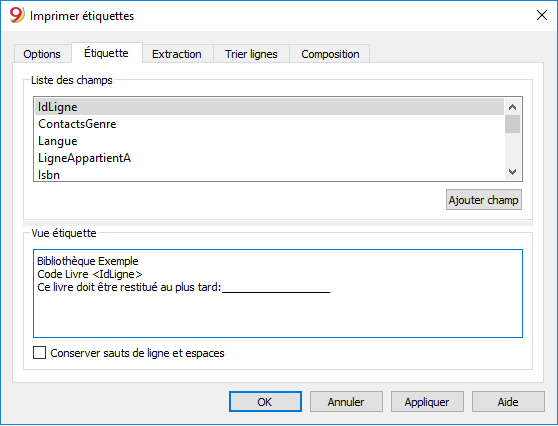558x426 pixels.
Task: Confirm with the OK button
Action: click(x=265, y=402)
